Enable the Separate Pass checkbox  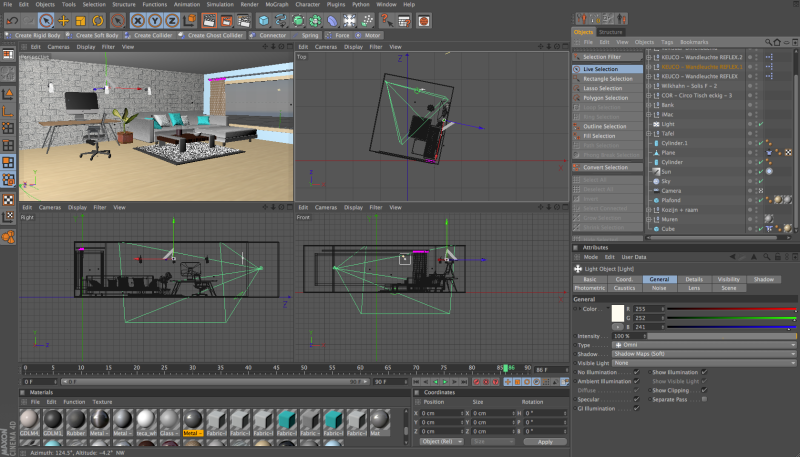(x=704, y=399)
